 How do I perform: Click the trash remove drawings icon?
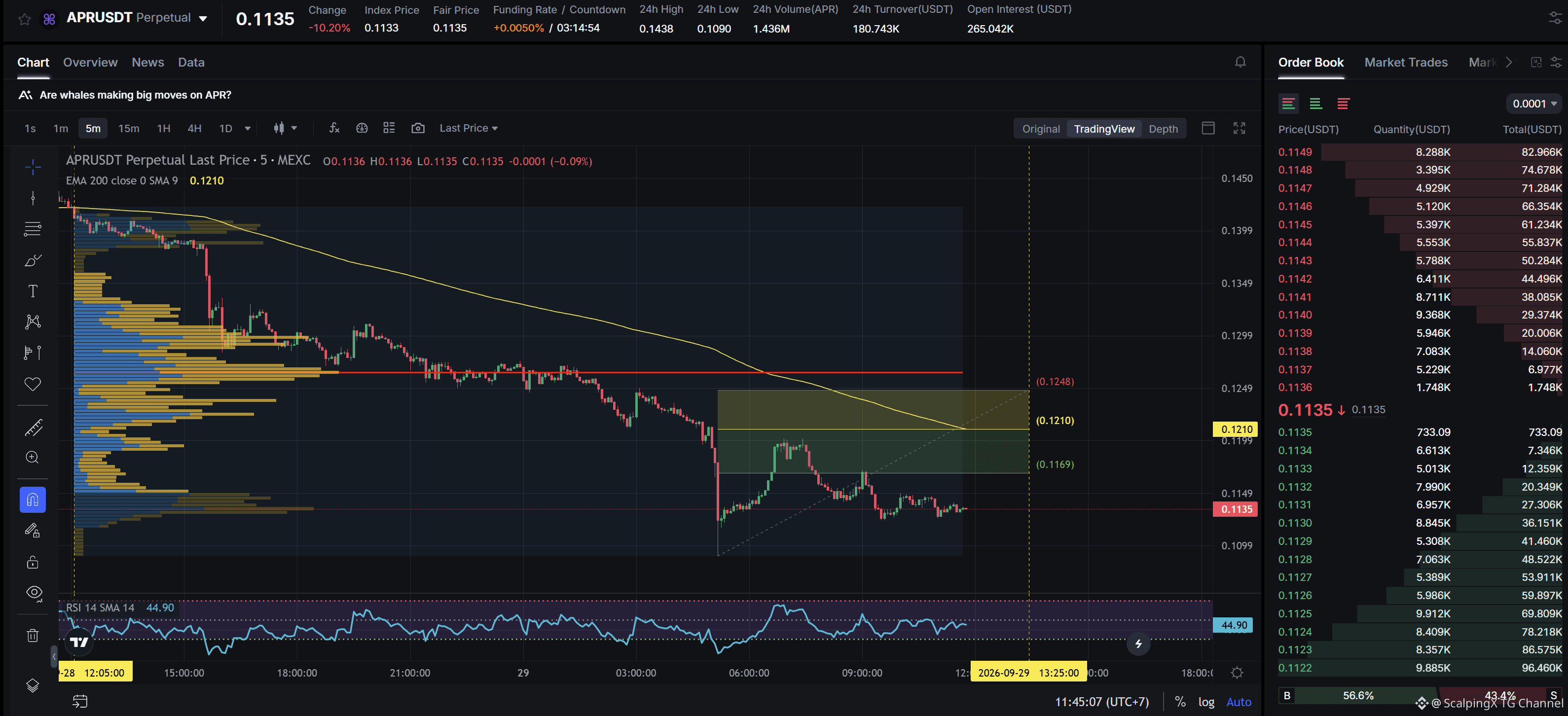[x=33, y=636]
